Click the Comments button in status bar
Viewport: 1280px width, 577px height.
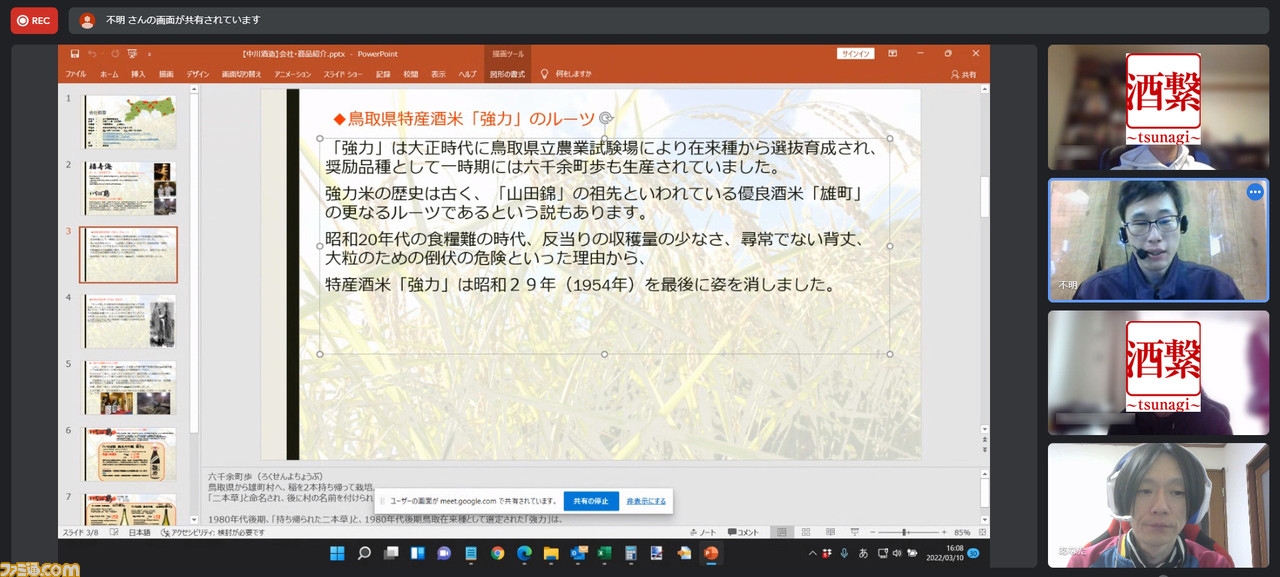click(743, 532)
